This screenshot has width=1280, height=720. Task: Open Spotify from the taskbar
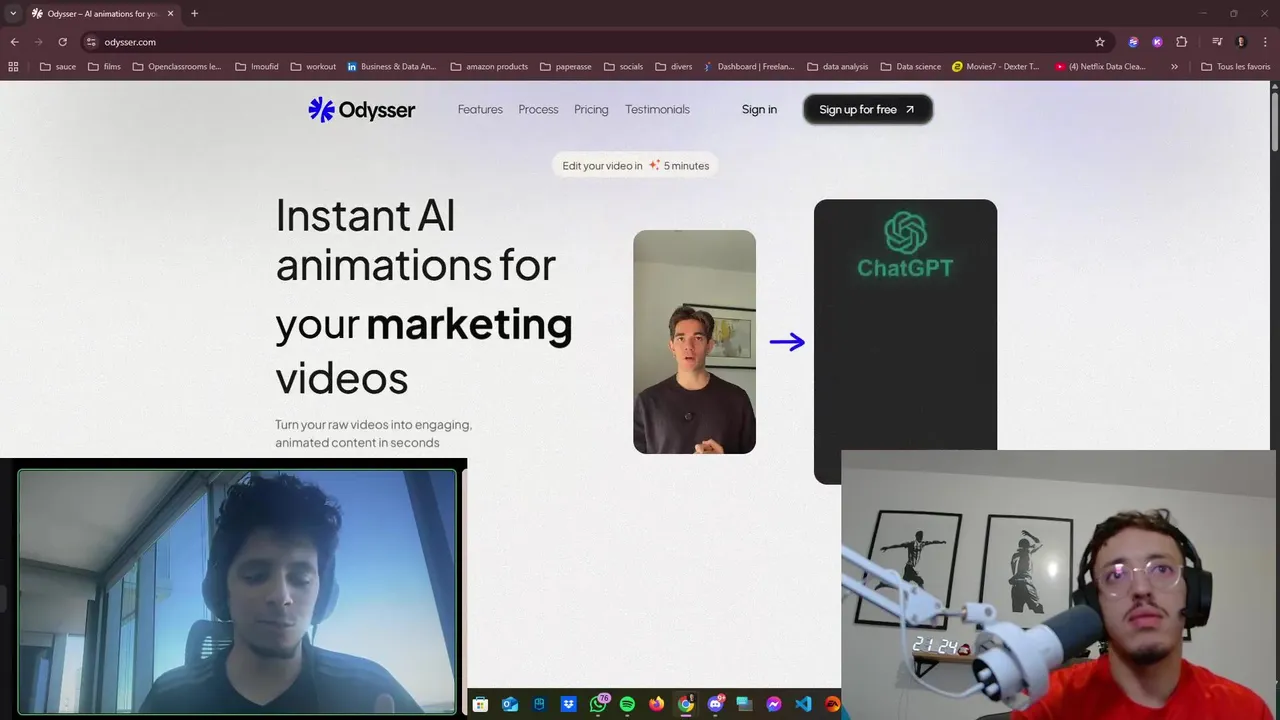point(627,704)
